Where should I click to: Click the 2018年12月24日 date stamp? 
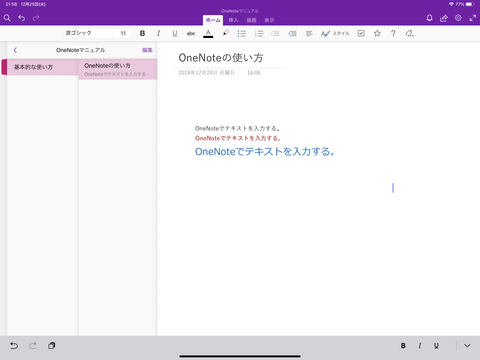click(x=206, y=73)
